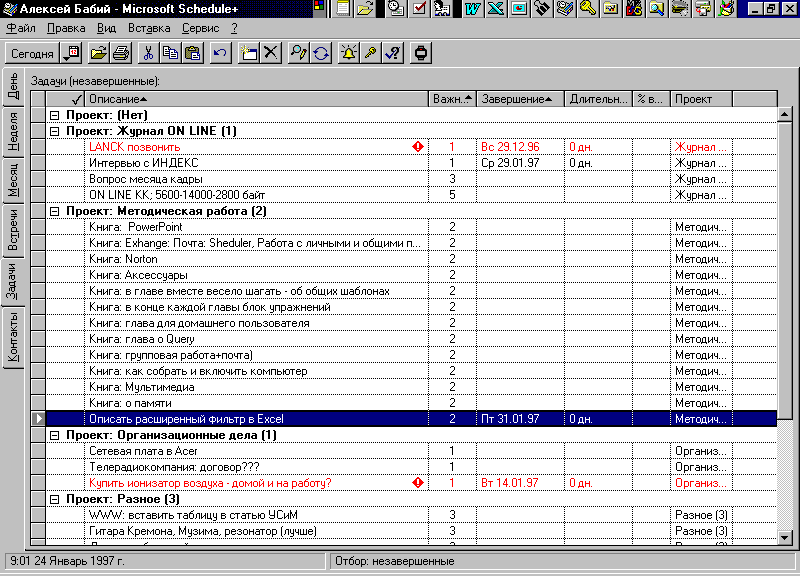Set a reminder with the bell icon

(348, 53)
